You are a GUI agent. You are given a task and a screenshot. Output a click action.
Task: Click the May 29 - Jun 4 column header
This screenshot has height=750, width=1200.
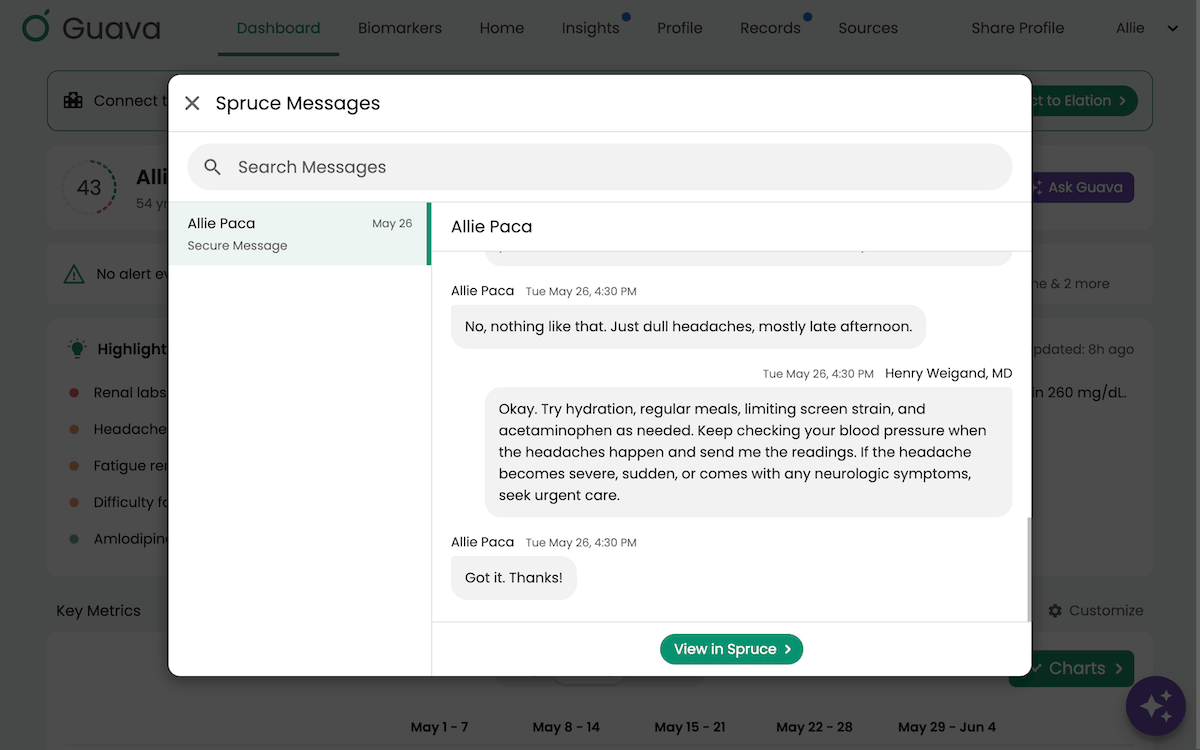tap(947, 727)
